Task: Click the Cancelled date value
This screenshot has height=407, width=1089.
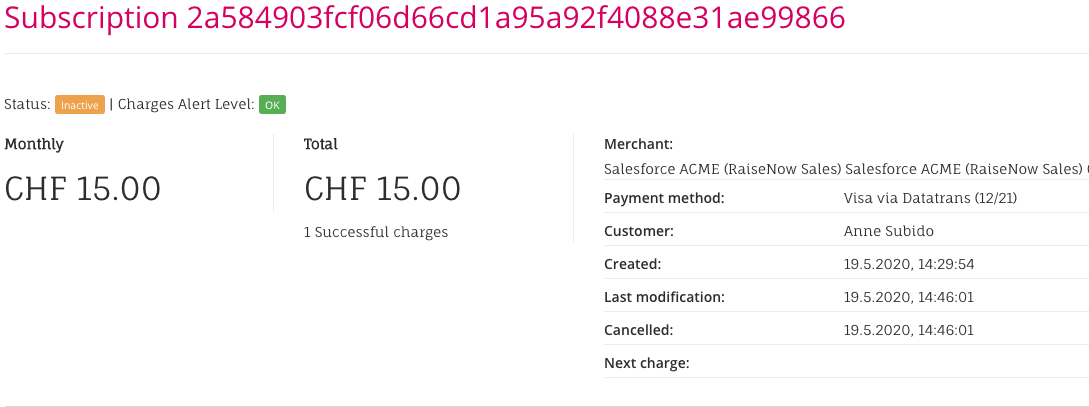Action: [x=908, y=330]
